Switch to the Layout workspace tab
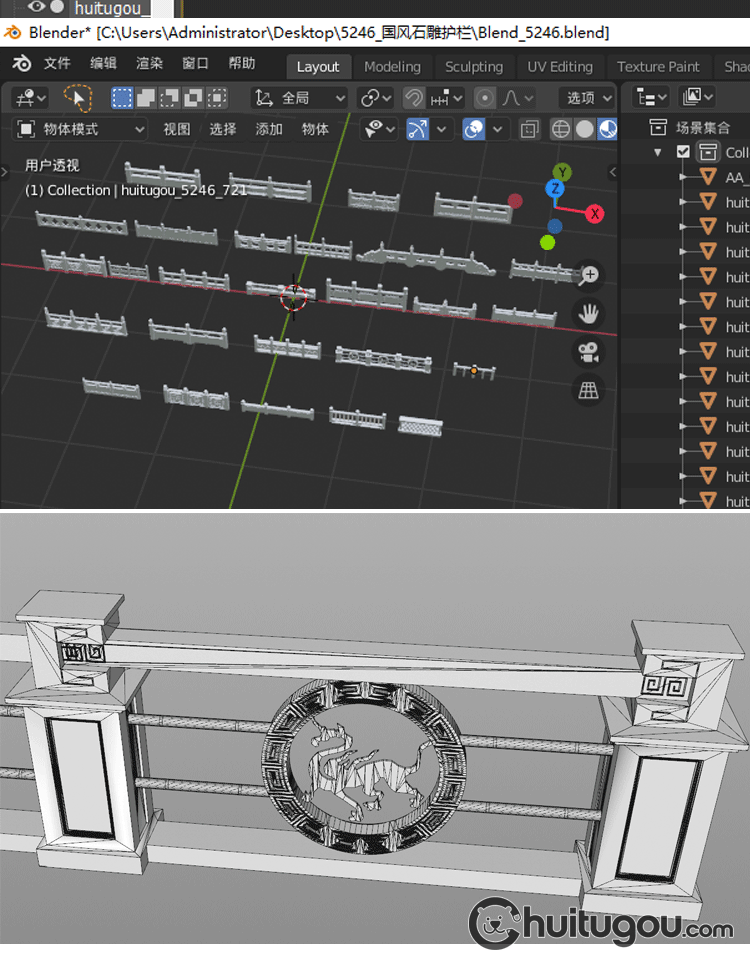This screenshot has height=960, width=750. coord(318,67)
